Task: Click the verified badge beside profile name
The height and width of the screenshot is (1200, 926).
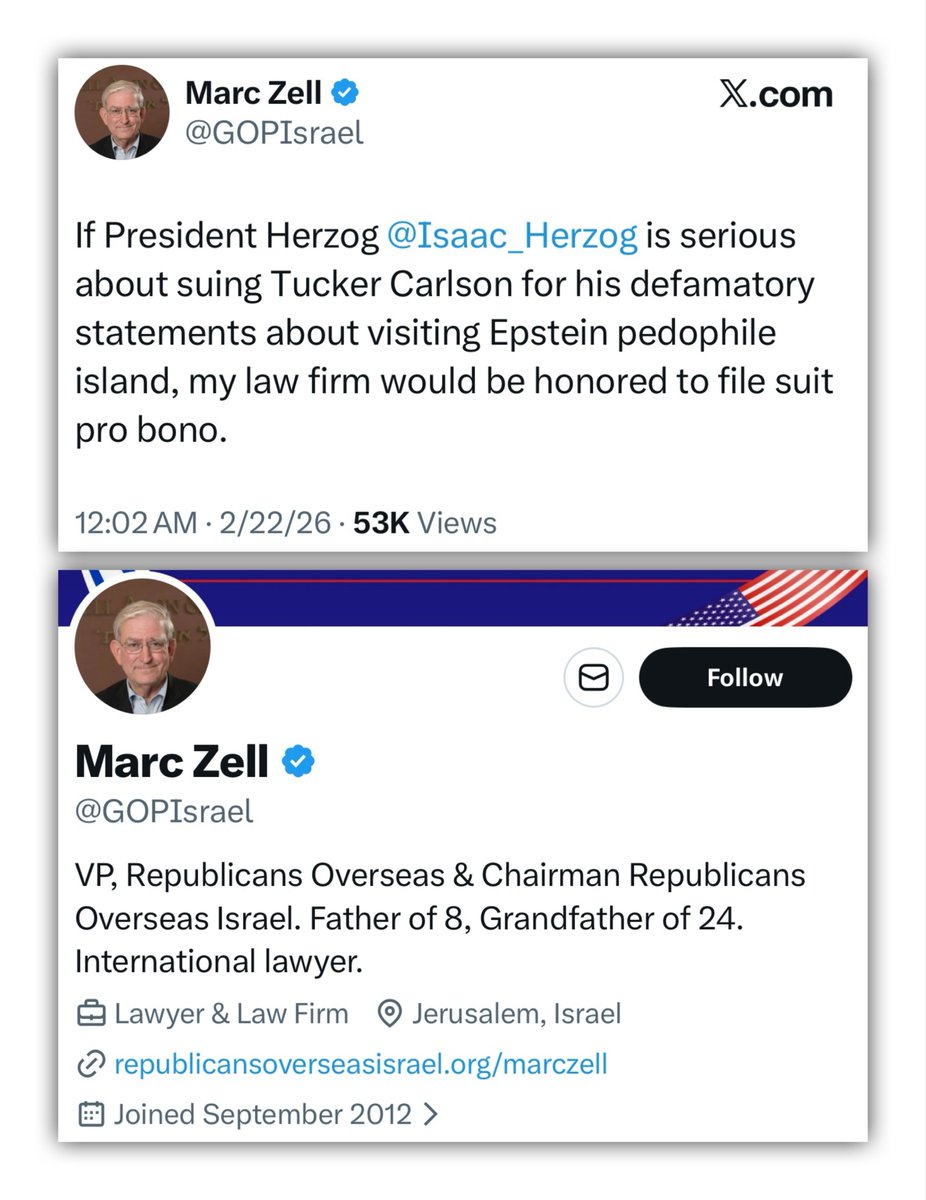Action: pos(298,762)
